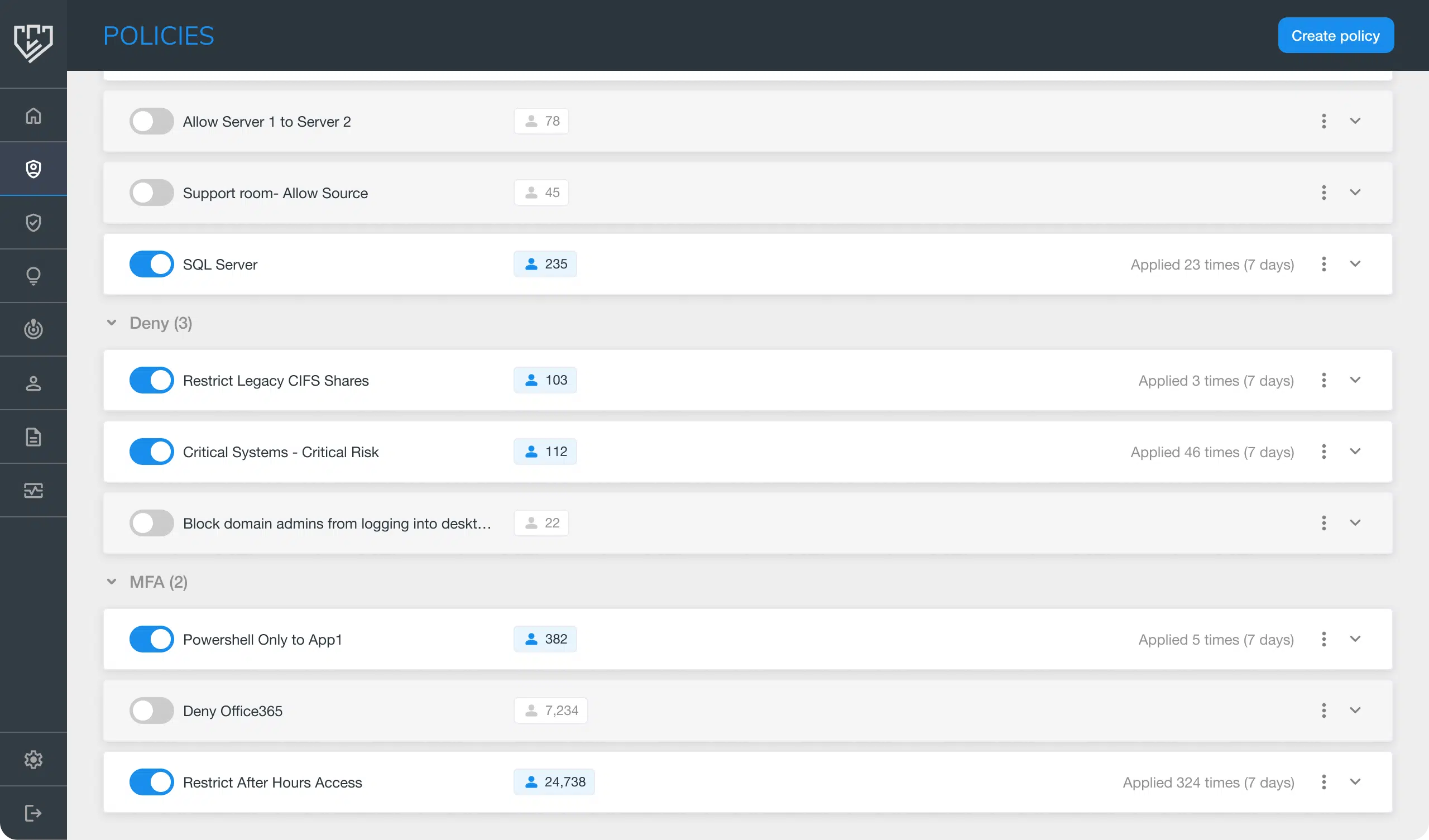Viewport: 1429px width, 840px height.
Task: Expand the Restrict Legacy CIFS Shares row details
Action: [1355, 380]
